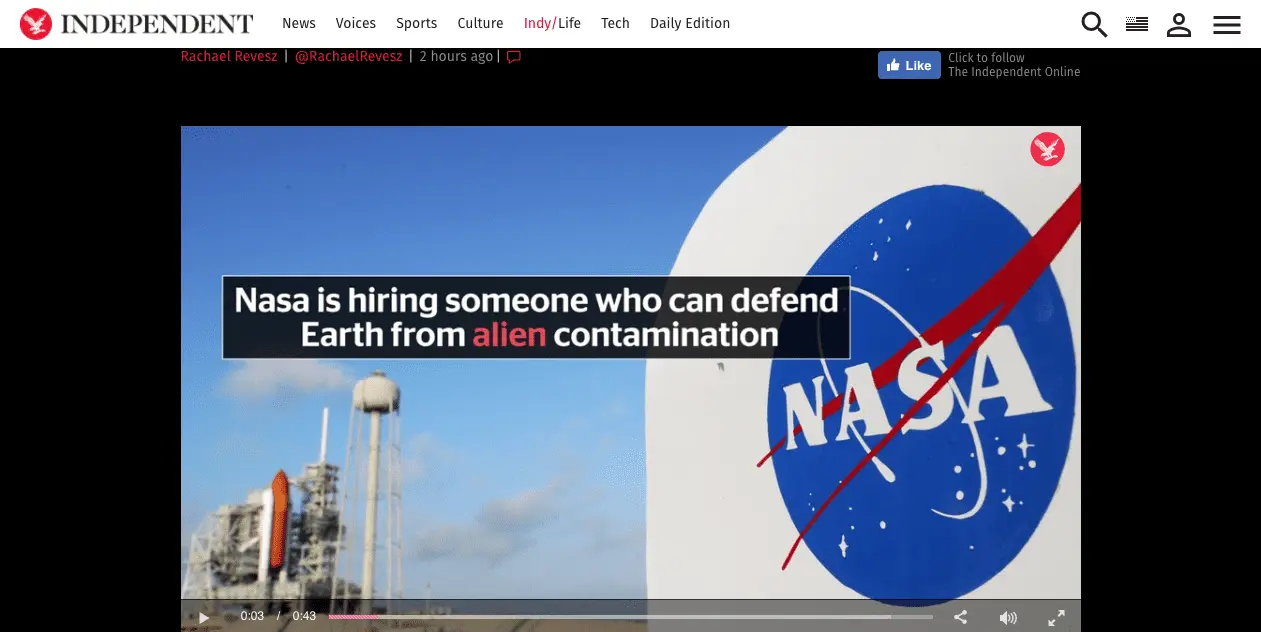This screenshot has height=632, width=1261.
Task: Share the video using share icon
Action: [960, 617]
